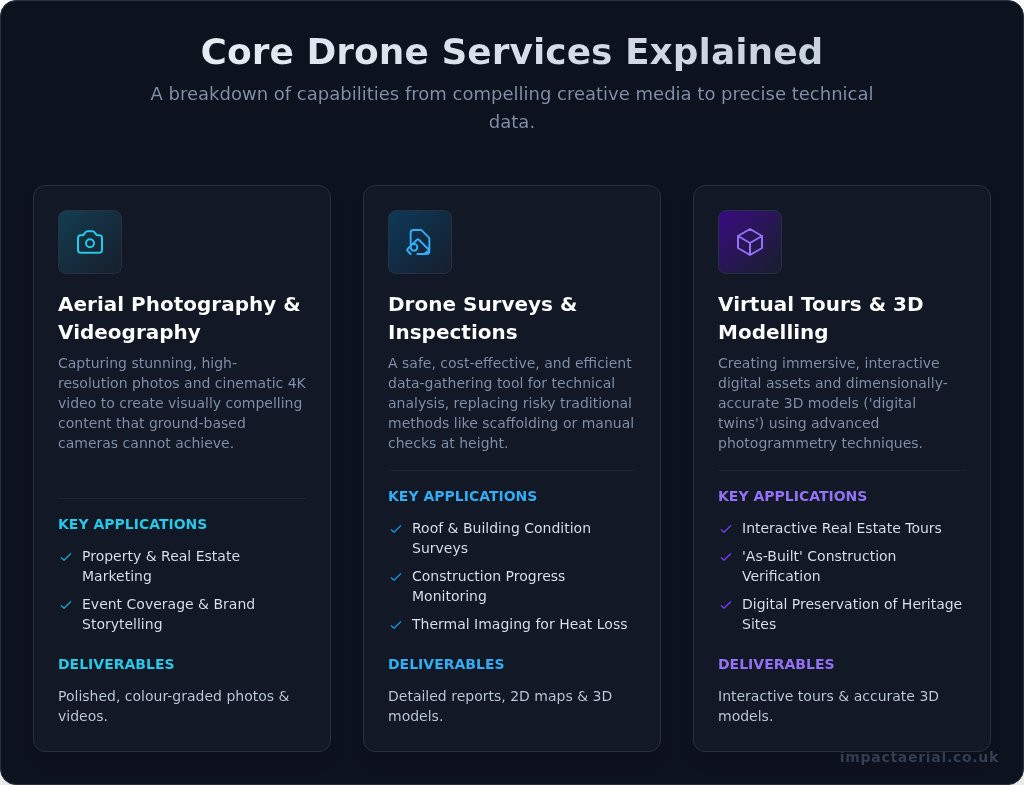Click 'Digital Preservation of Heritage Sites' list item
The image size is (1024, 785).
point(852,614)
